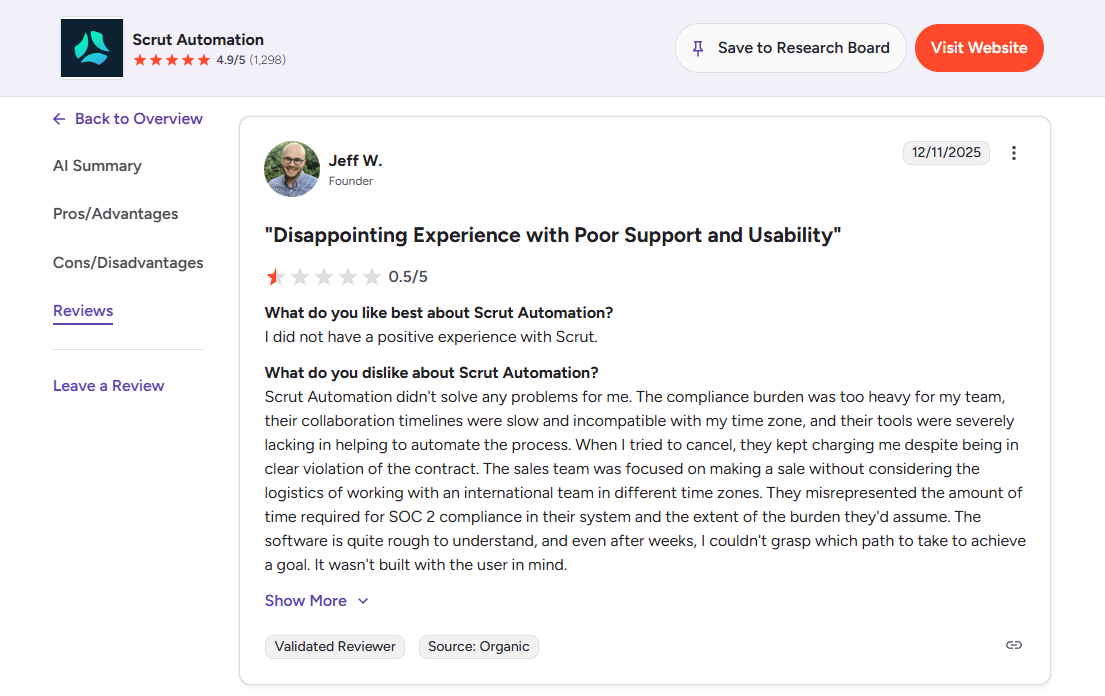Click the Leave a Review link

pos(108,385)
